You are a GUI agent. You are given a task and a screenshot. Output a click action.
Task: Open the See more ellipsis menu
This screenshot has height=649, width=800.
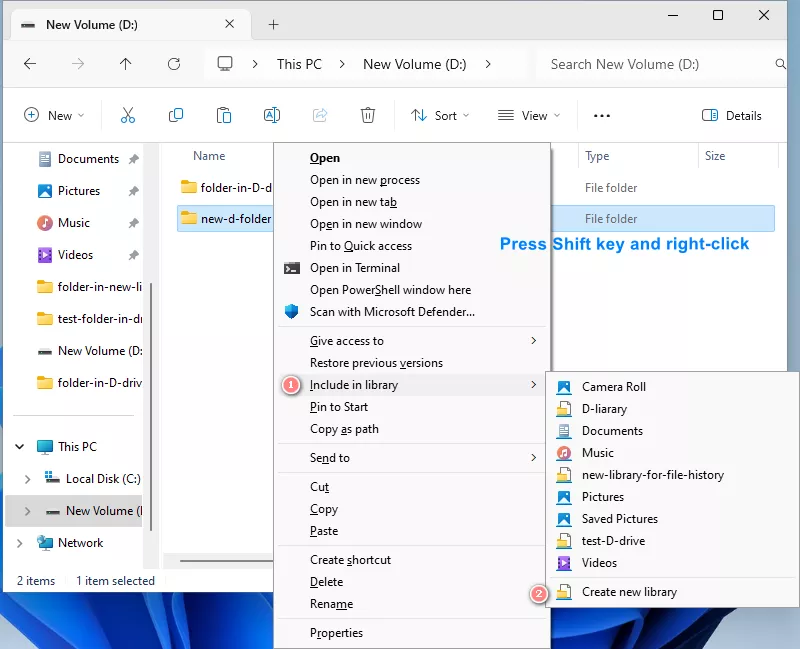(602, 116)
